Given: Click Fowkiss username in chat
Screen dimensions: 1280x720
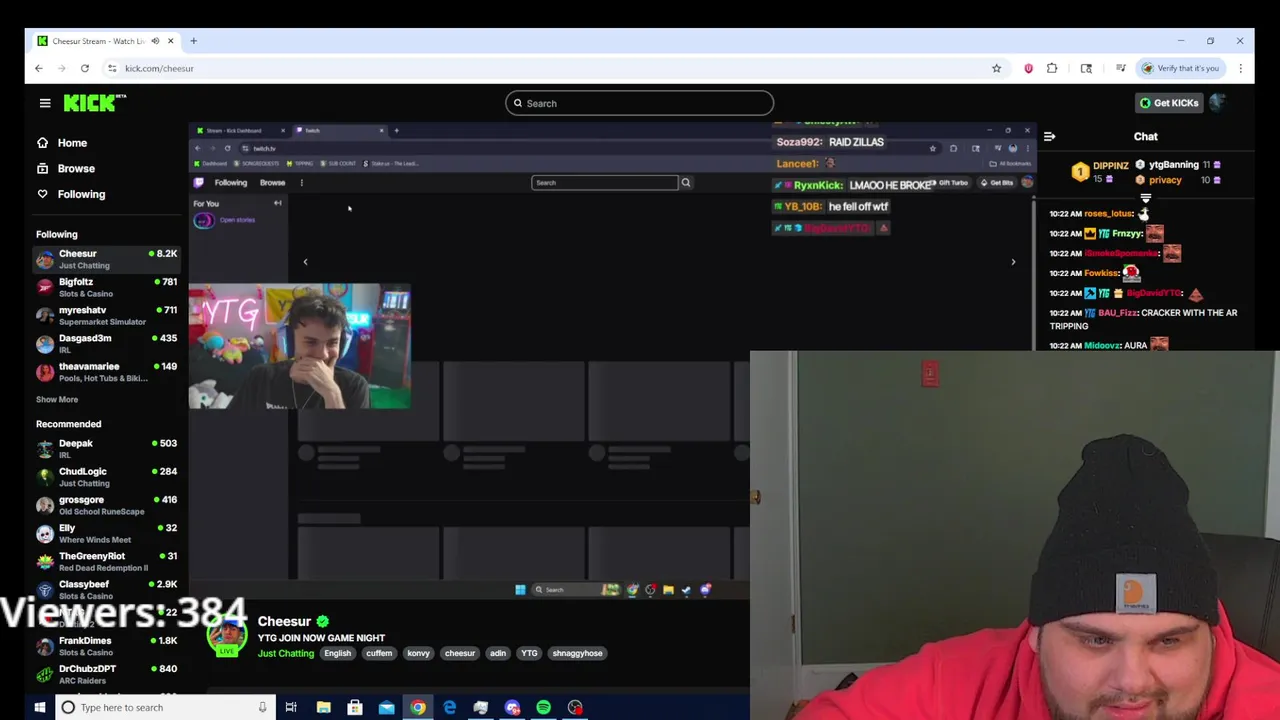Looking at the screenshot, I should (1102, 273).
